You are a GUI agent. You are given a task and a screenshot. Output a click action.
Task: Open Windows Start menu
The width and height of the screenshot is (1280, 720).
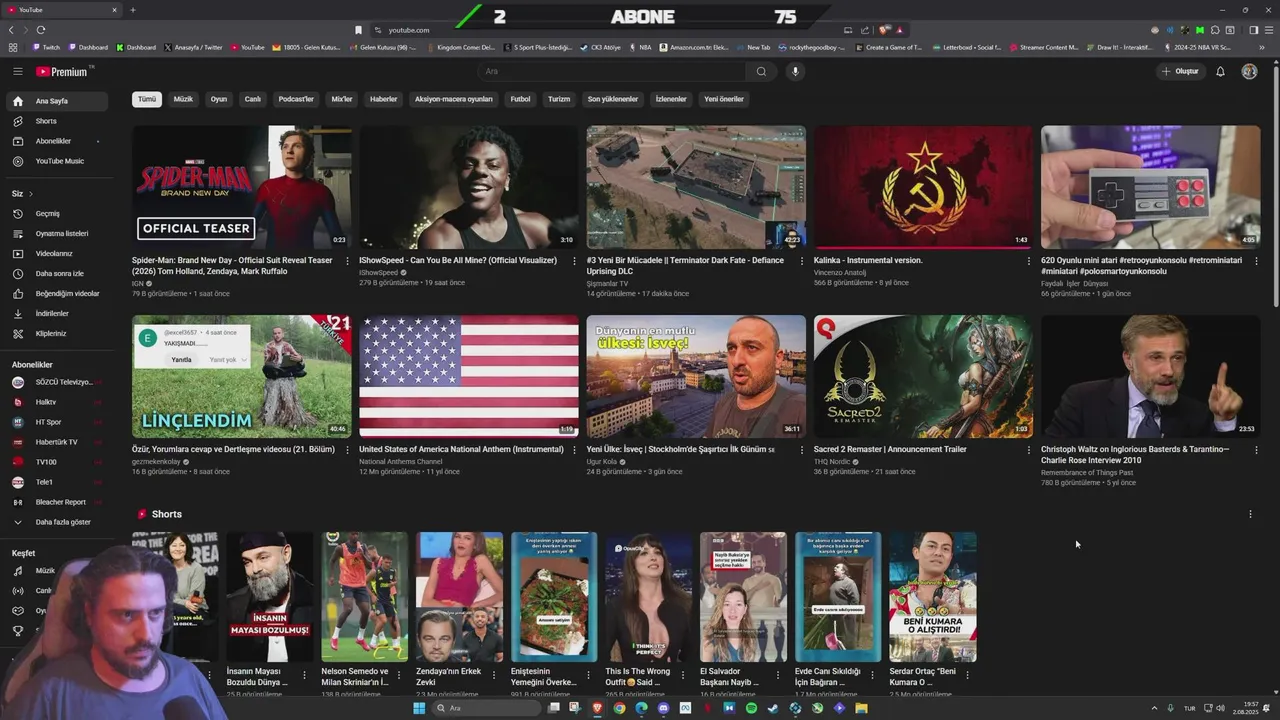click(419, 708)
